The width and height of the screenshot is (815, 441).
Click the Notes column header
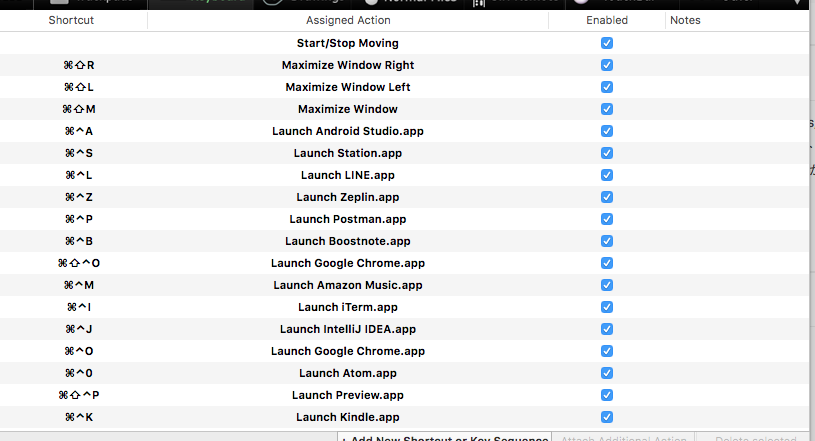(x=685, y=20)
